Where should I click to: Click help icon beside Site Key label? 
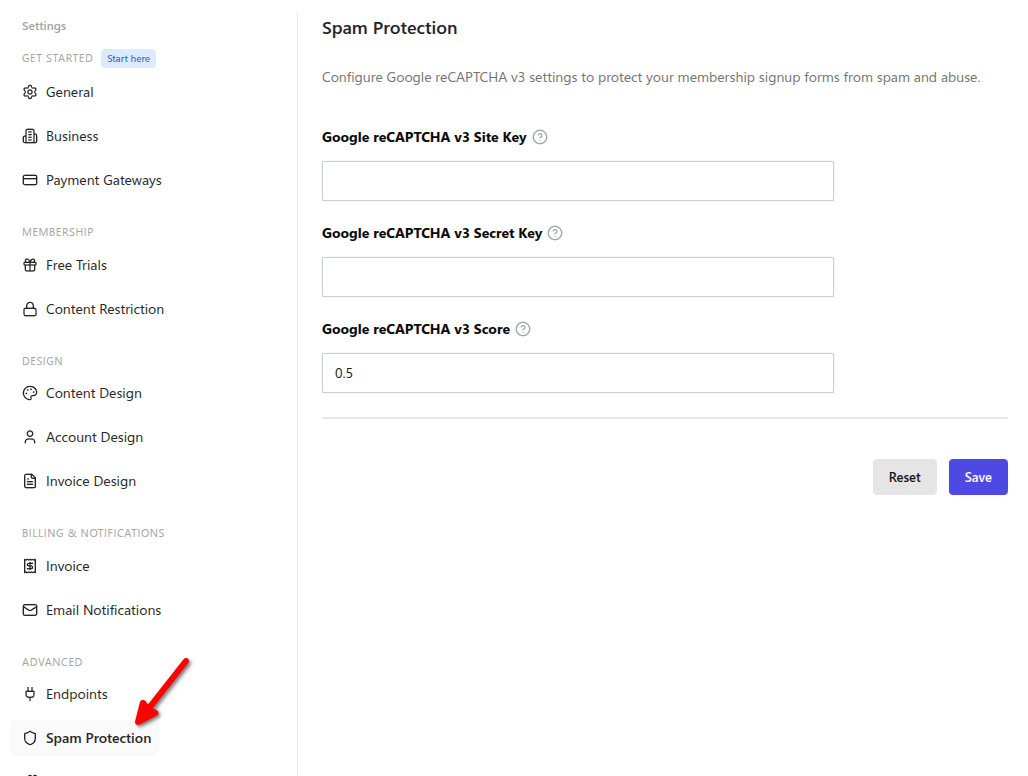coord(540,137)
